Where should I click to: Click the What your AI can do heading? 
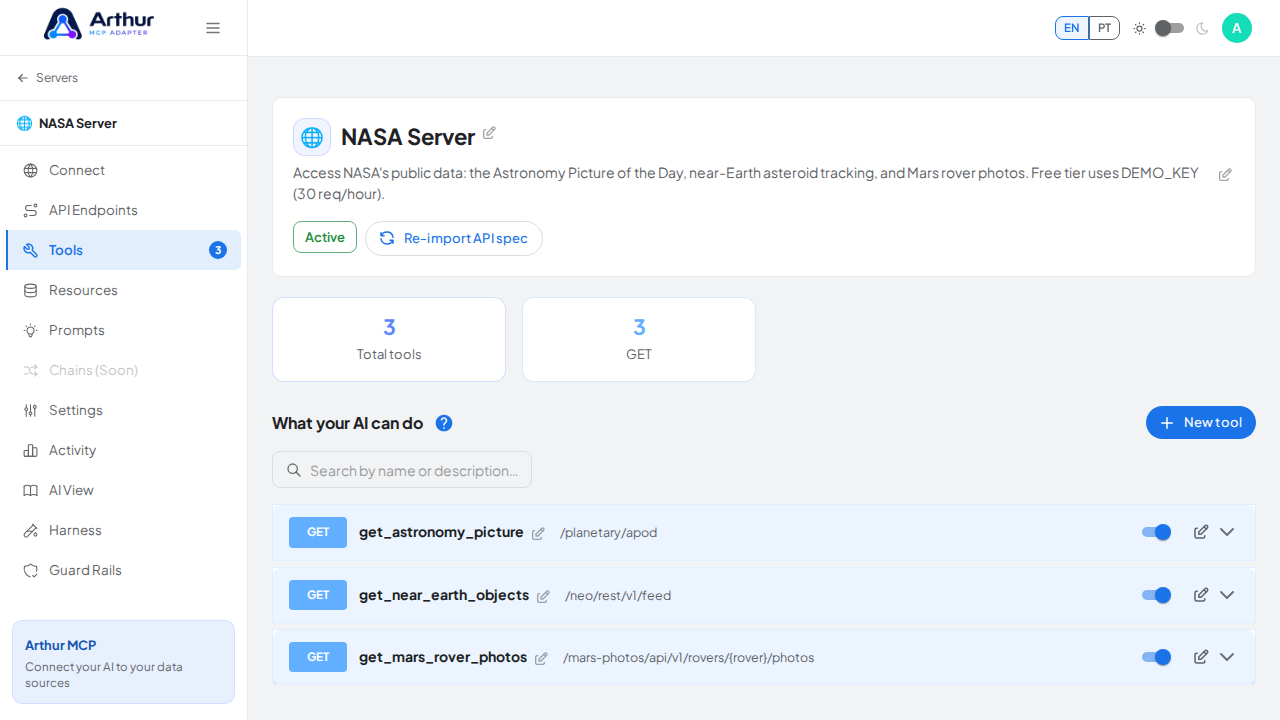point(348,423)
